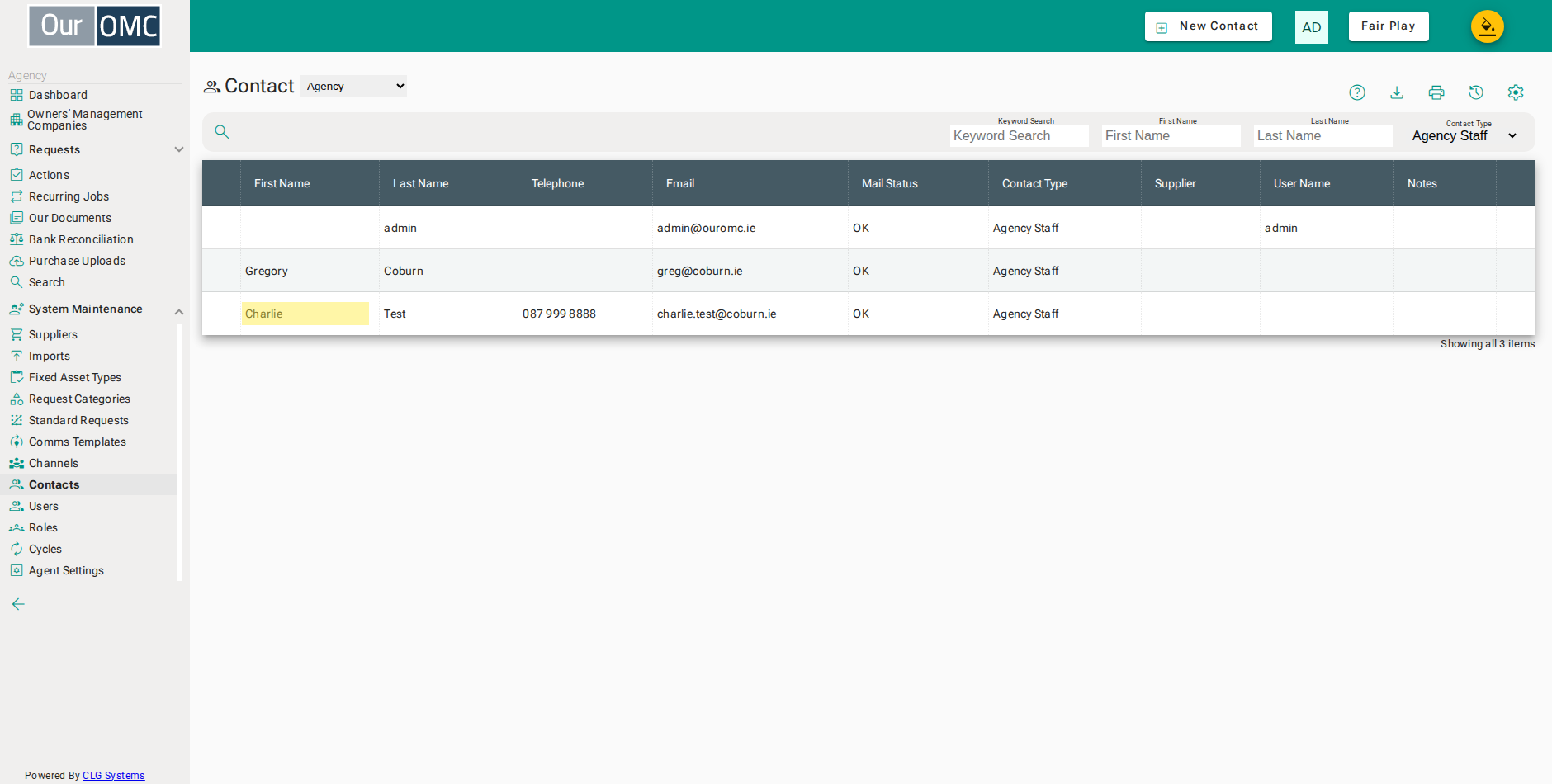Click the Fair Play button

[1389, 26]
